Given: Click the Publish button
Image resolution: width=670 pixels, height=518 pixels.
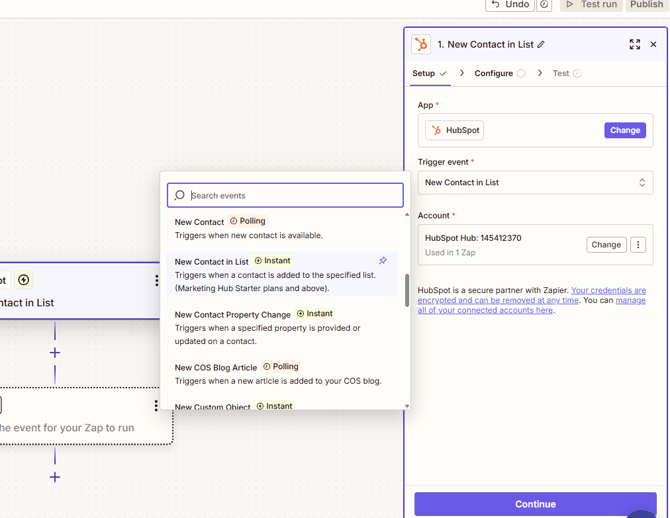Looking at the screenshot, I should (646, 5).
